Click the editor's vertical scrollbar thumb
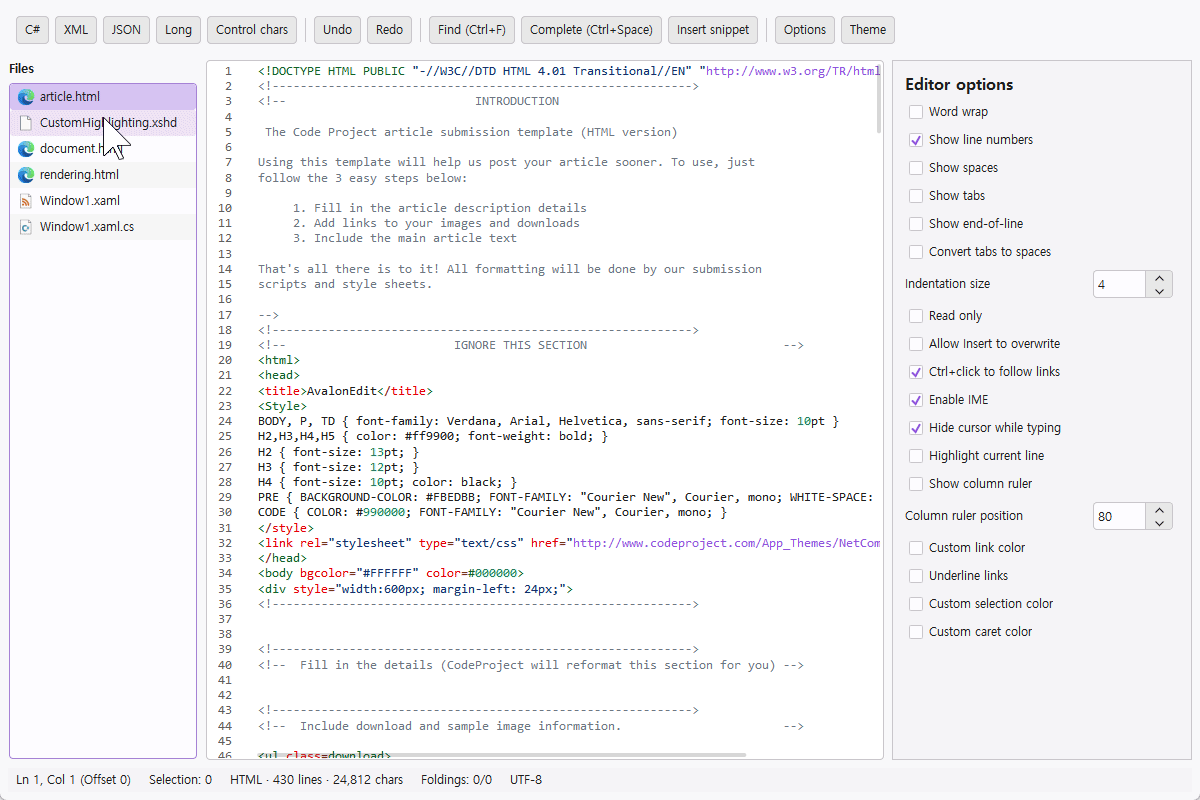This screenshot has height=800, width=1200. pos(880,98)
